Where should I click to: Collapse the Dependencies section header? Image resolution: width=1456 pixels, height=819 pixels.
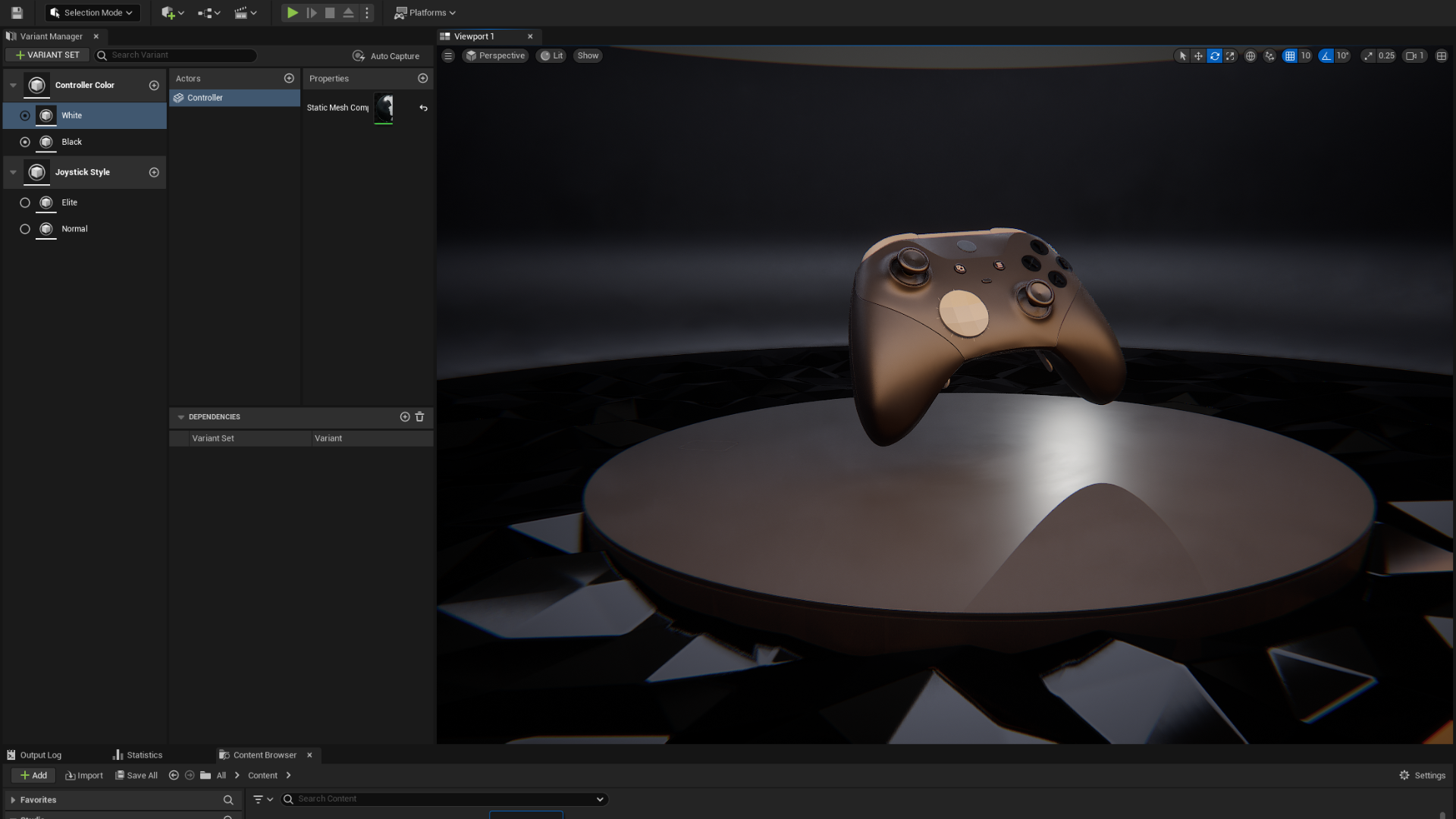[180, 416]
